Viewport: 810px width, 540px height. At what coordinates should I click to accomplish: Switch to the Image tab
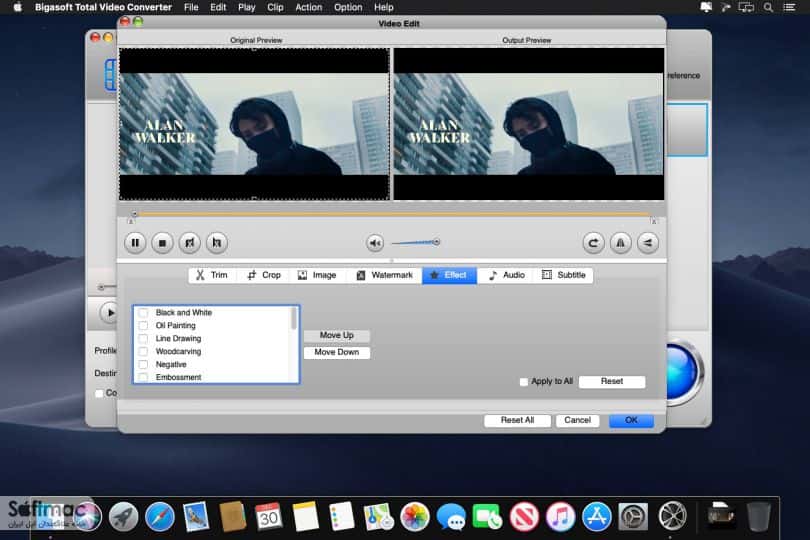tap(317, 275)
